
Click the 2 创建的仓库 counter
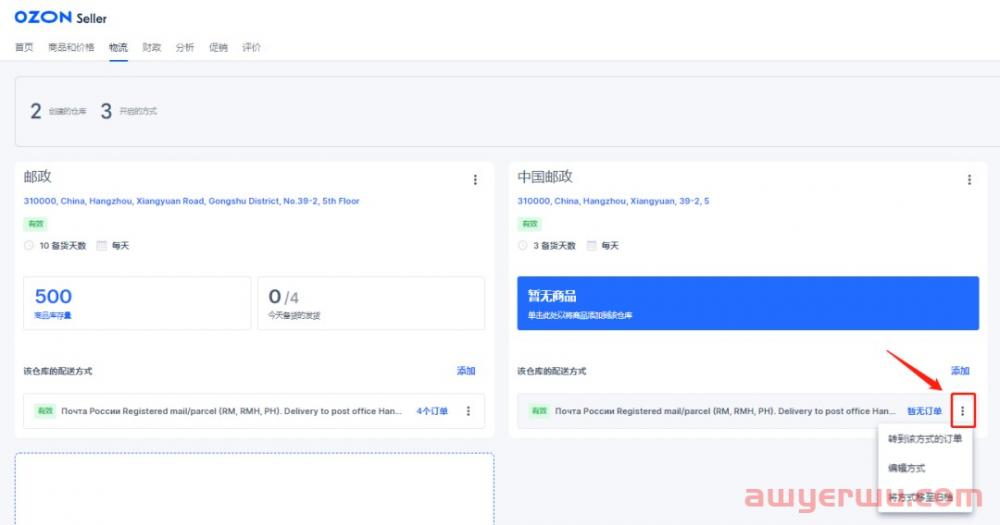click(x=58, y=112)
